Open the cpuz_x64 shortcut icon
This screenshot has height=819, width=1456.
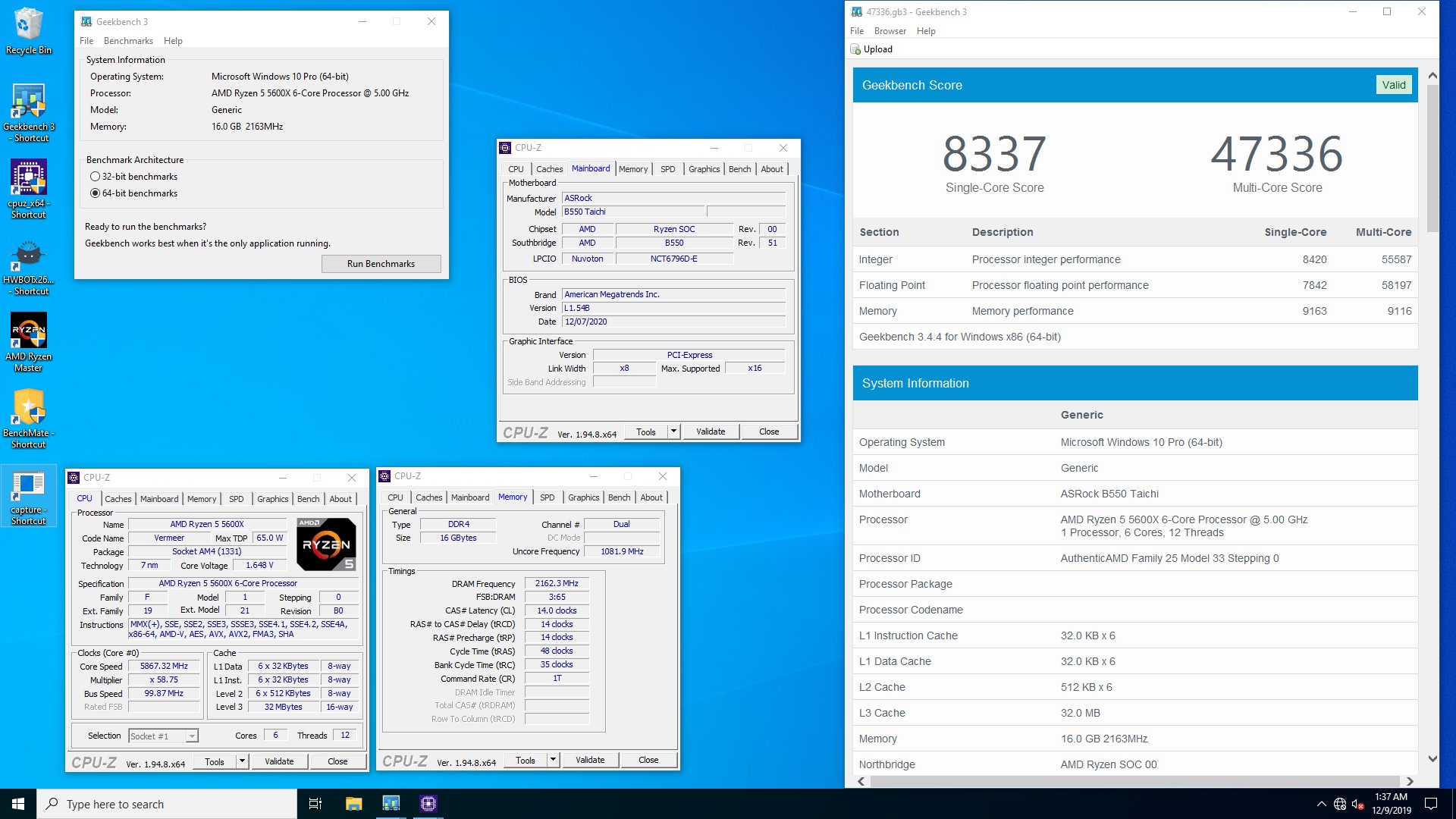click(x=29, y=189)
